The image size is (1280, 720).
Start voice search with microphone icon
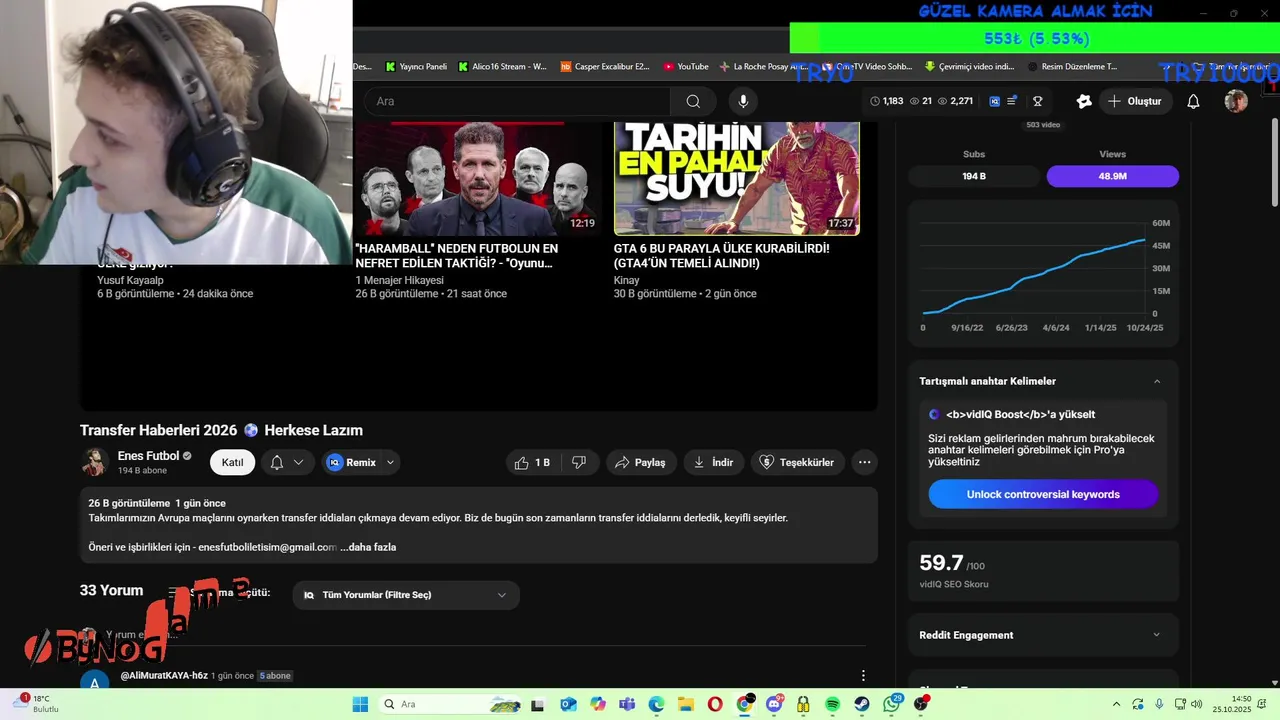click(x=742, y=101)
